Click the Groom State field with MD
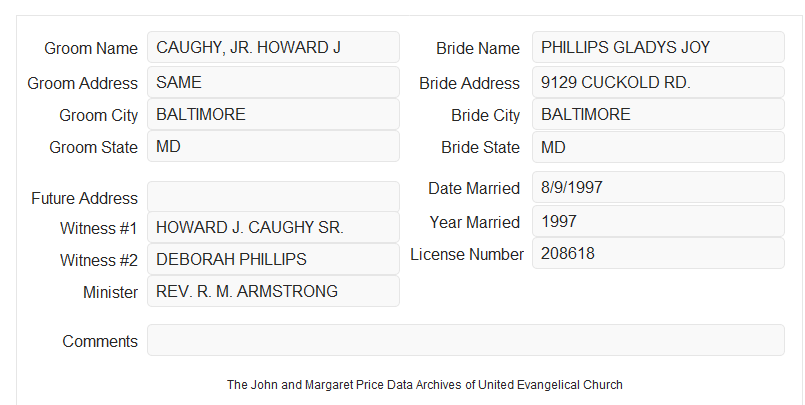 click(x=273, y=146)
